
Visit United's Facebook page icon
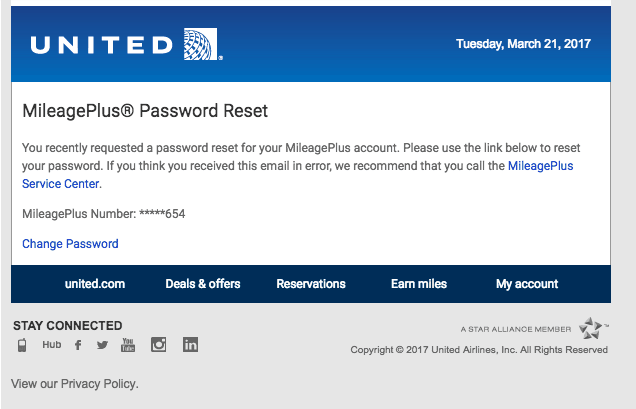click(x=78, y=345)
